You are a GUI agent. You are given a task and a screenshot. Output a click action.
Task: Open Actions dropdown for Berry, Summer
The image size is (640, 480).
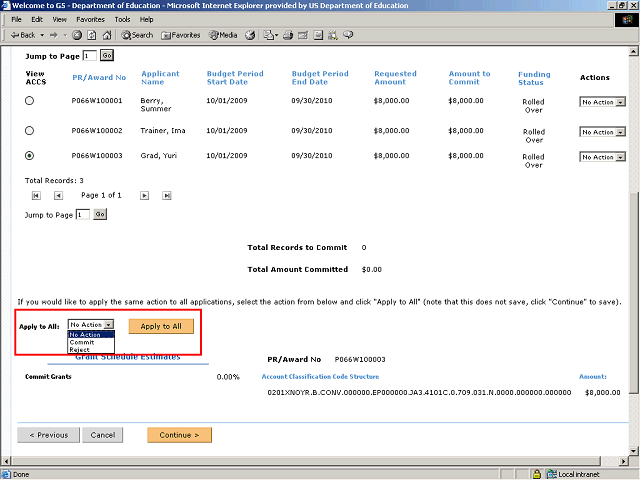coord(603,102)
